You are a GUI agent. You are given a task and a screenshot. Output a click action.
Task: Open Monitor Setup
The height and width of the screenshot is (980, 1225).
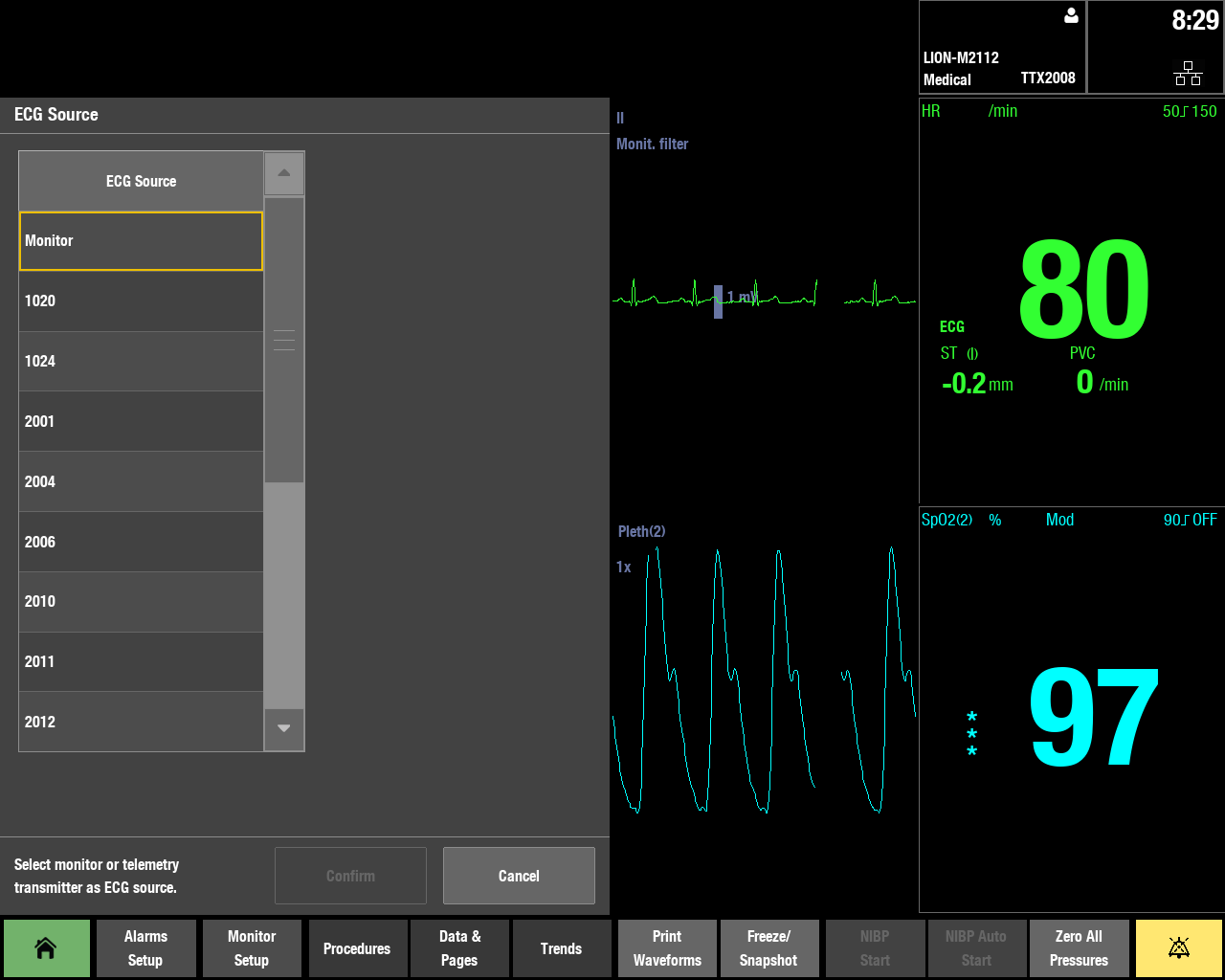click(x=251, y=947)
